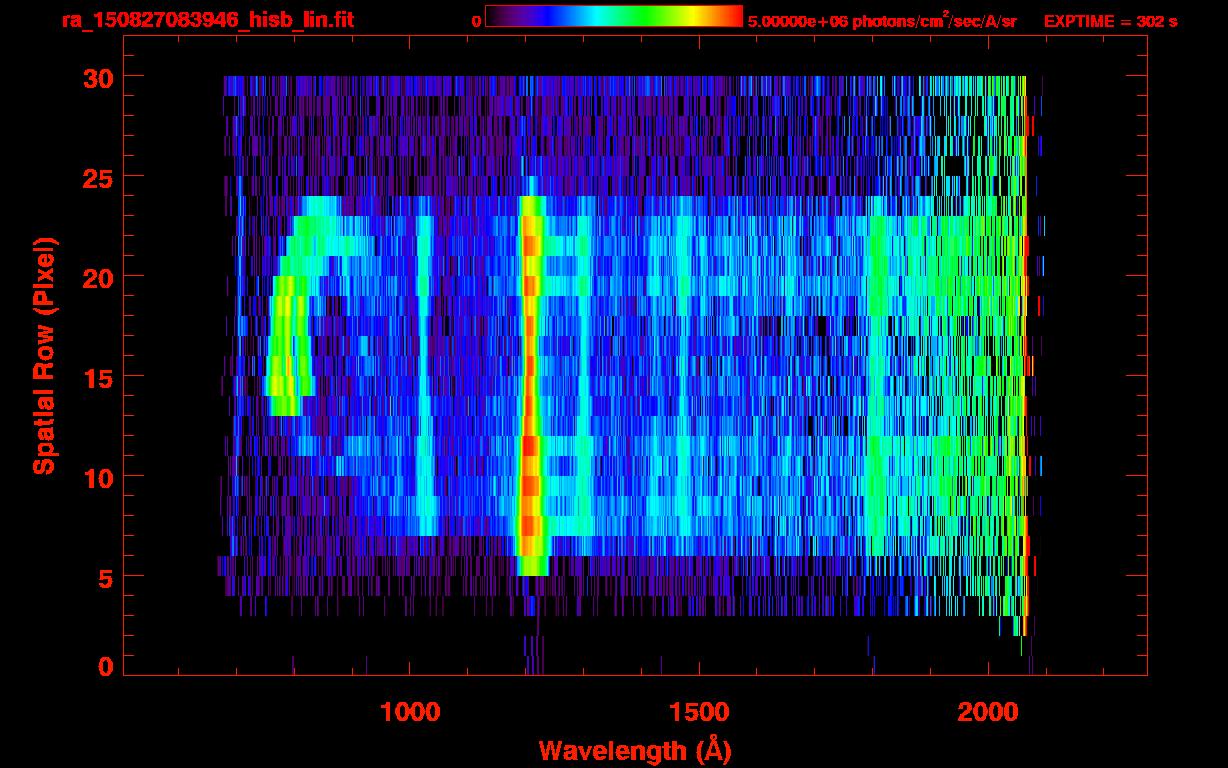Click the EXPTIME = 302 s text
This screenshot has width=1228, height=768.
1110,21
